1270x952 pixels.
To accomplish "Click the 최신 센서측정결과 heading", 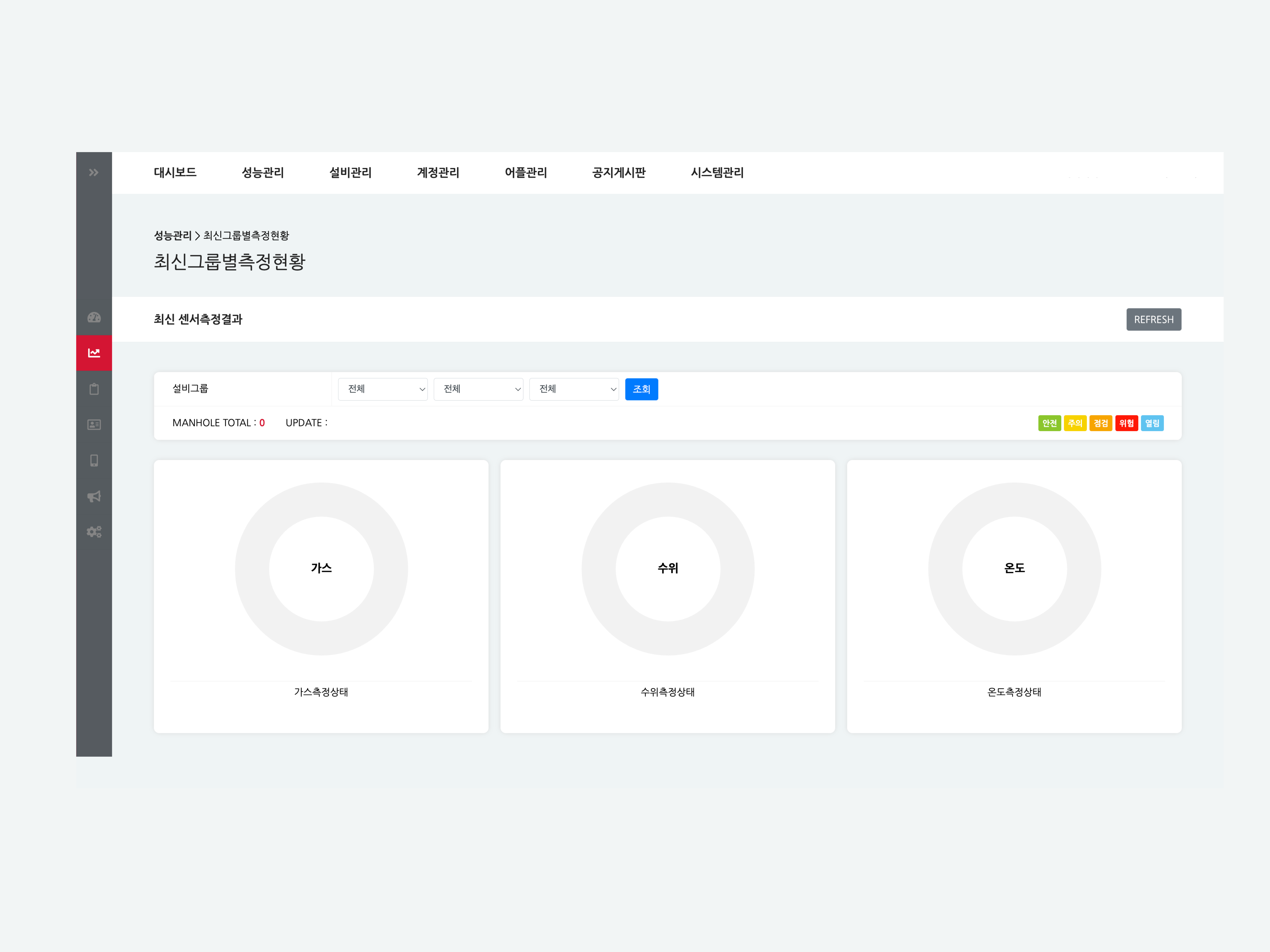I will click(x=198, y=320).
